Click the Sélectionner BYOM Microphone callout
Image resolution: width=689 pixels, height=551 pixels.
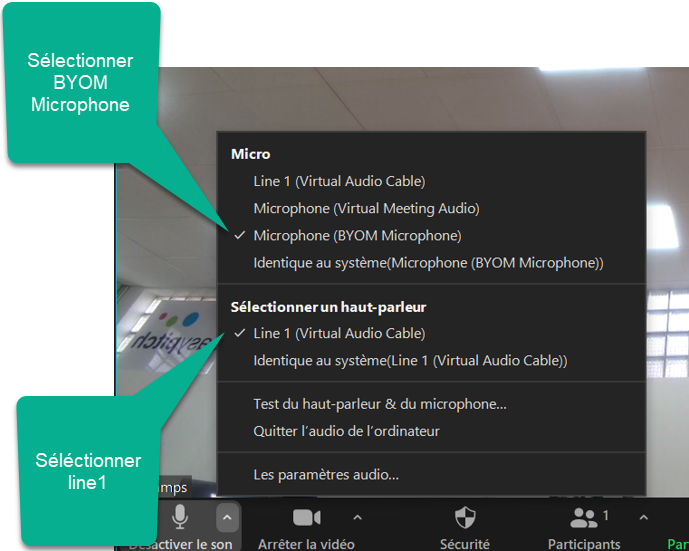[x=80, y=83]
